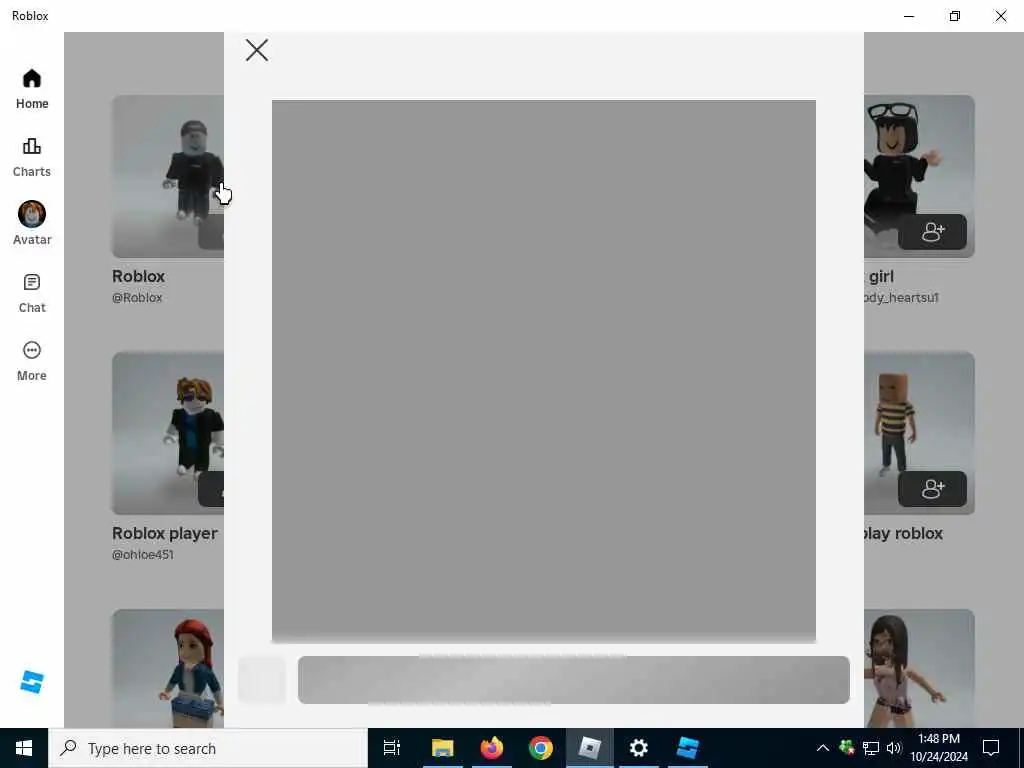Minimize the Roblox window
The image size is (1024, 768).
click(x=909, y=16)
